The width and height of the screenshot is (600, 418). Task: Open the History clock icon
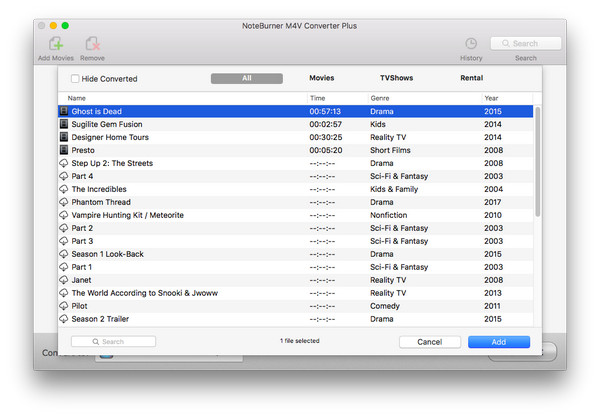click(x=471, y=44)
